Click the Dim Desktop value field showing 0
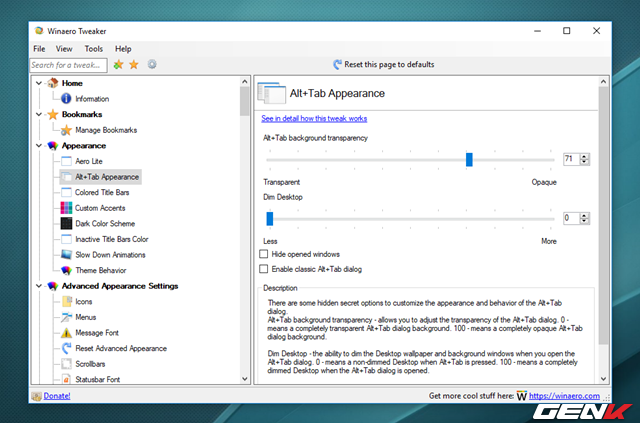The image size is (640, 423). pos(571,218)
